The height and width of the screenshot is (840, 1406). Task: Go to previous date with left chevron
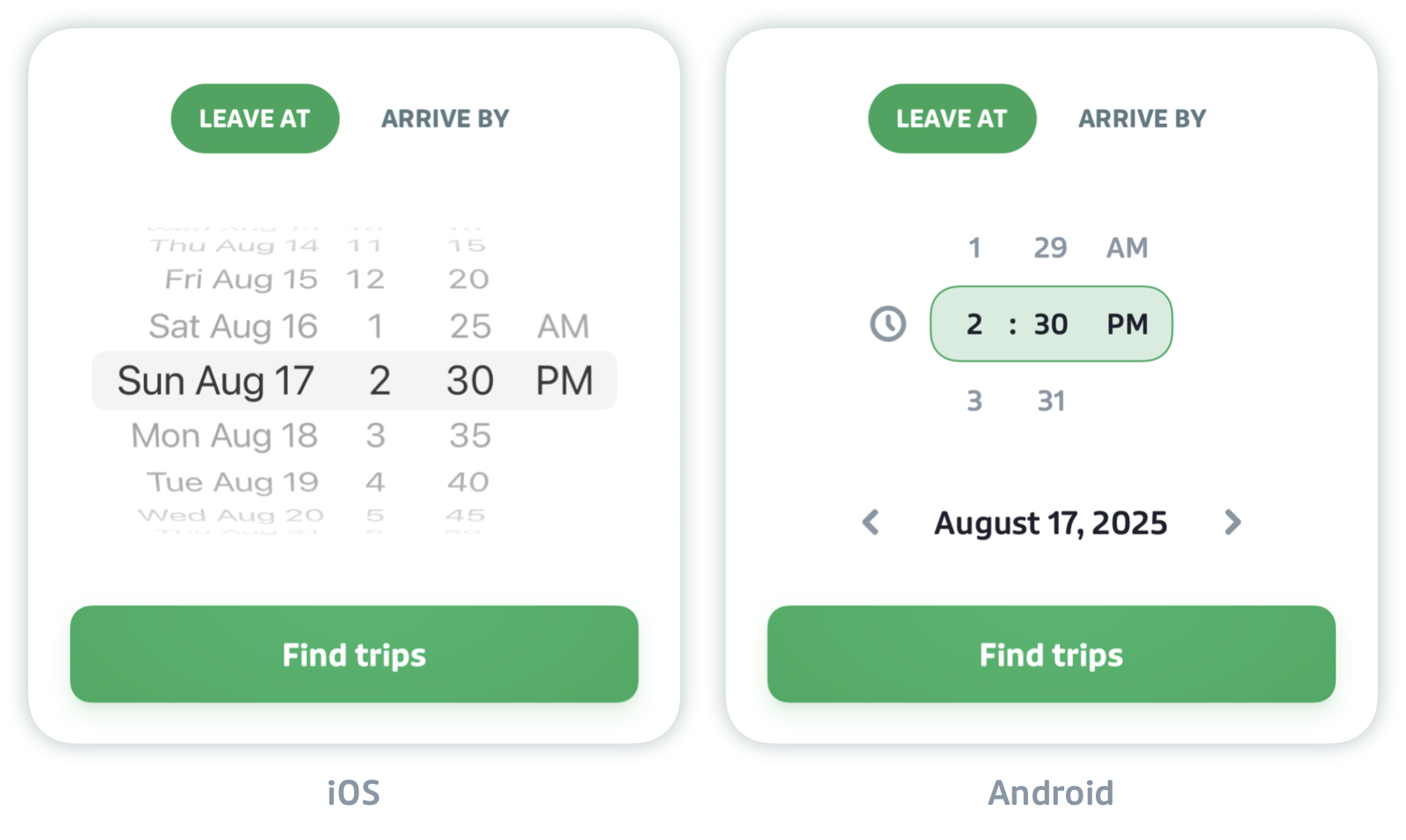871,522
